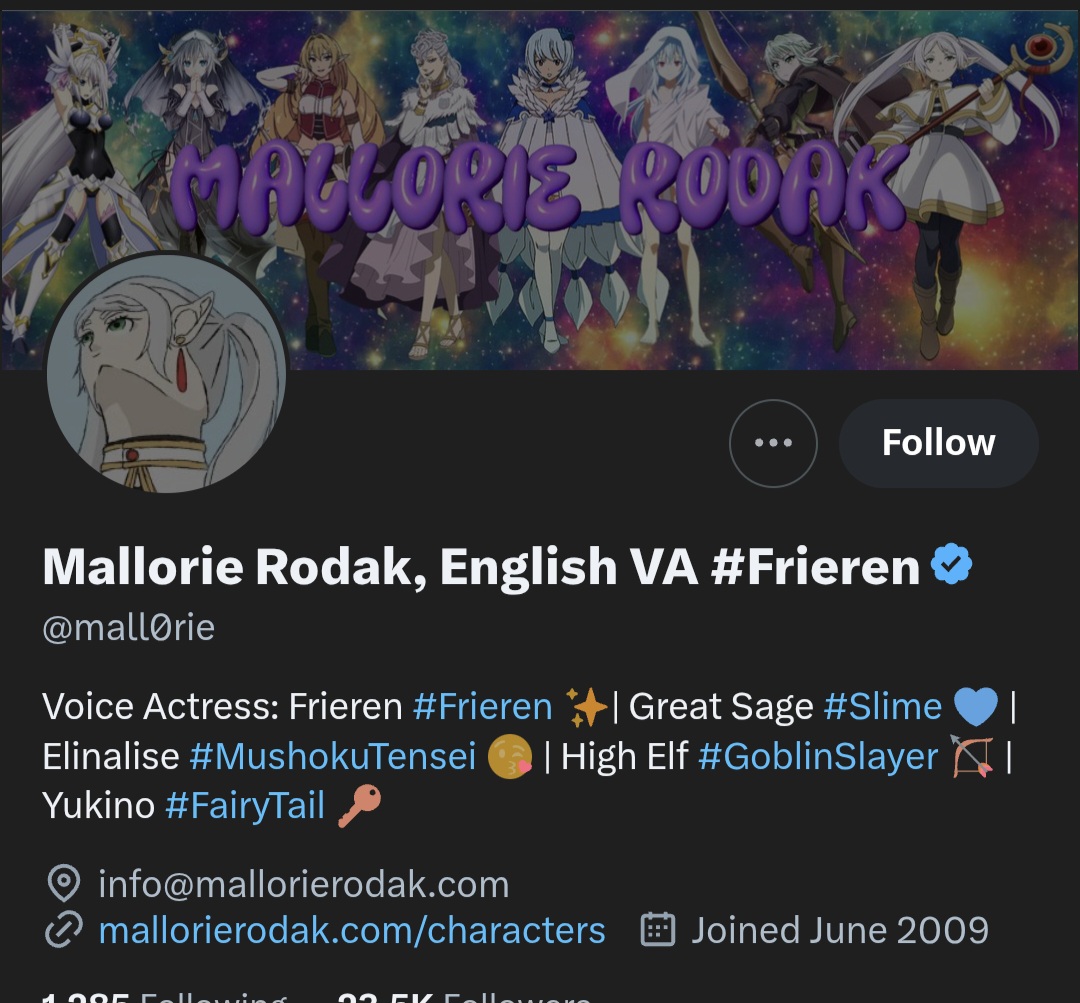Screen dimensions: 1080x1003
Task: Click the blue verified checkmark badge
Action: point(951,564)
